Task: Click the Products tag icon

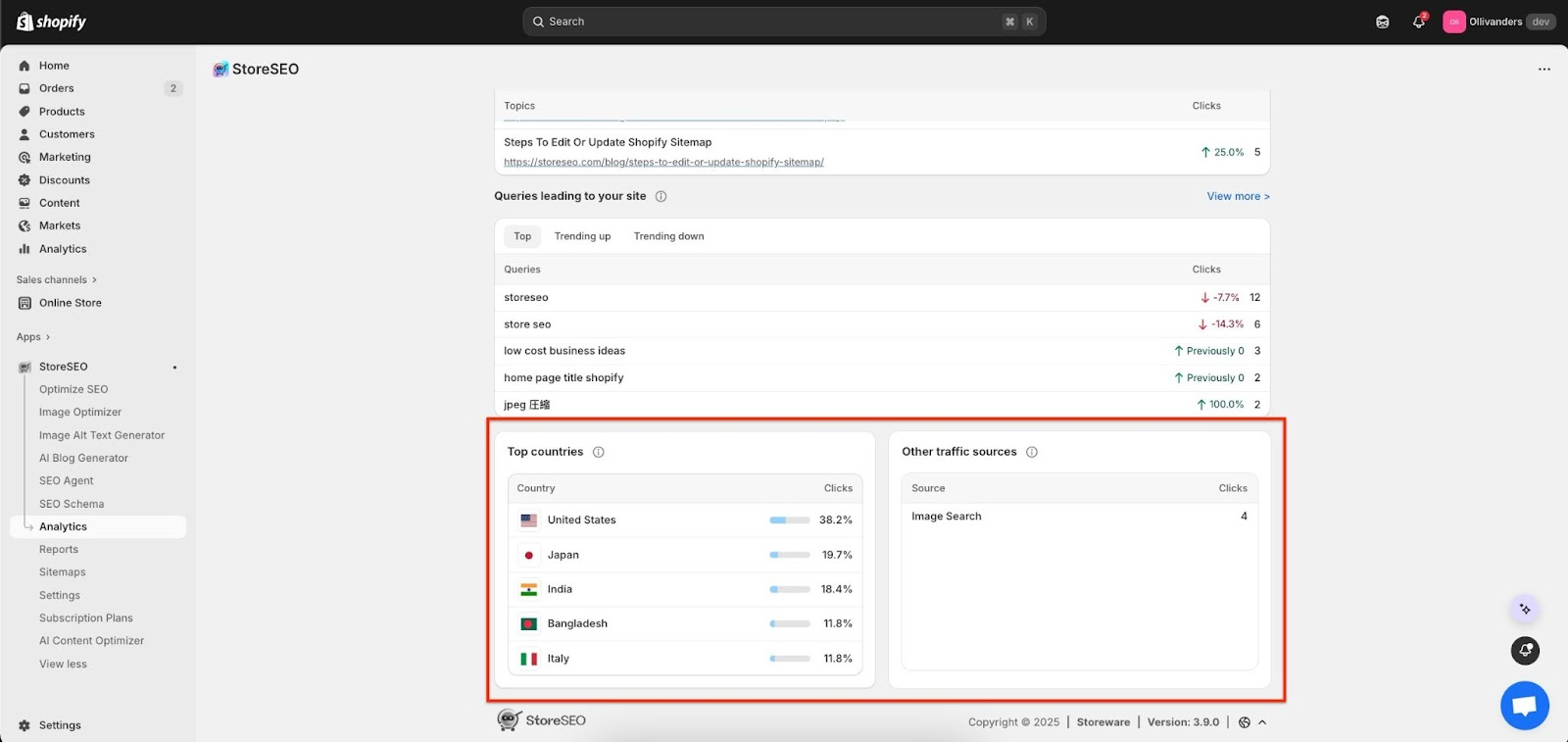Action: (x=24, y=112)
